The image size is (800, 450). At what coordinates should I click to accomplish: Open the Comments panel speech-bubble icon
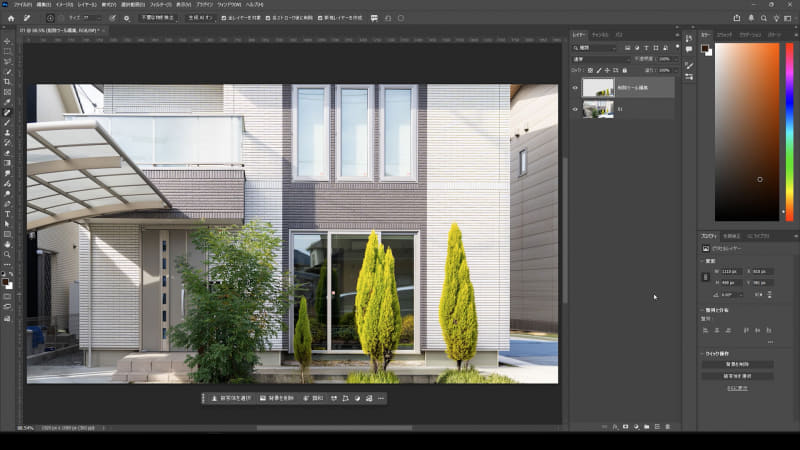point(689,49)
